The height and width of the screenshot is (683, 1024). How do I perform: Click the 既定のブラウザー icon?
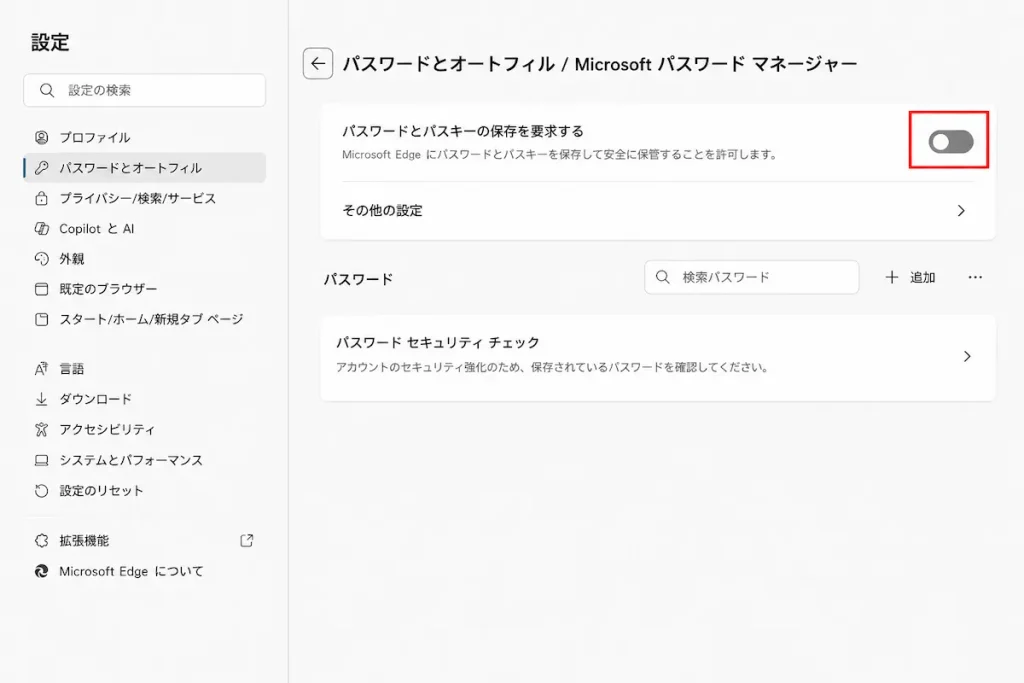click(41, 289)
